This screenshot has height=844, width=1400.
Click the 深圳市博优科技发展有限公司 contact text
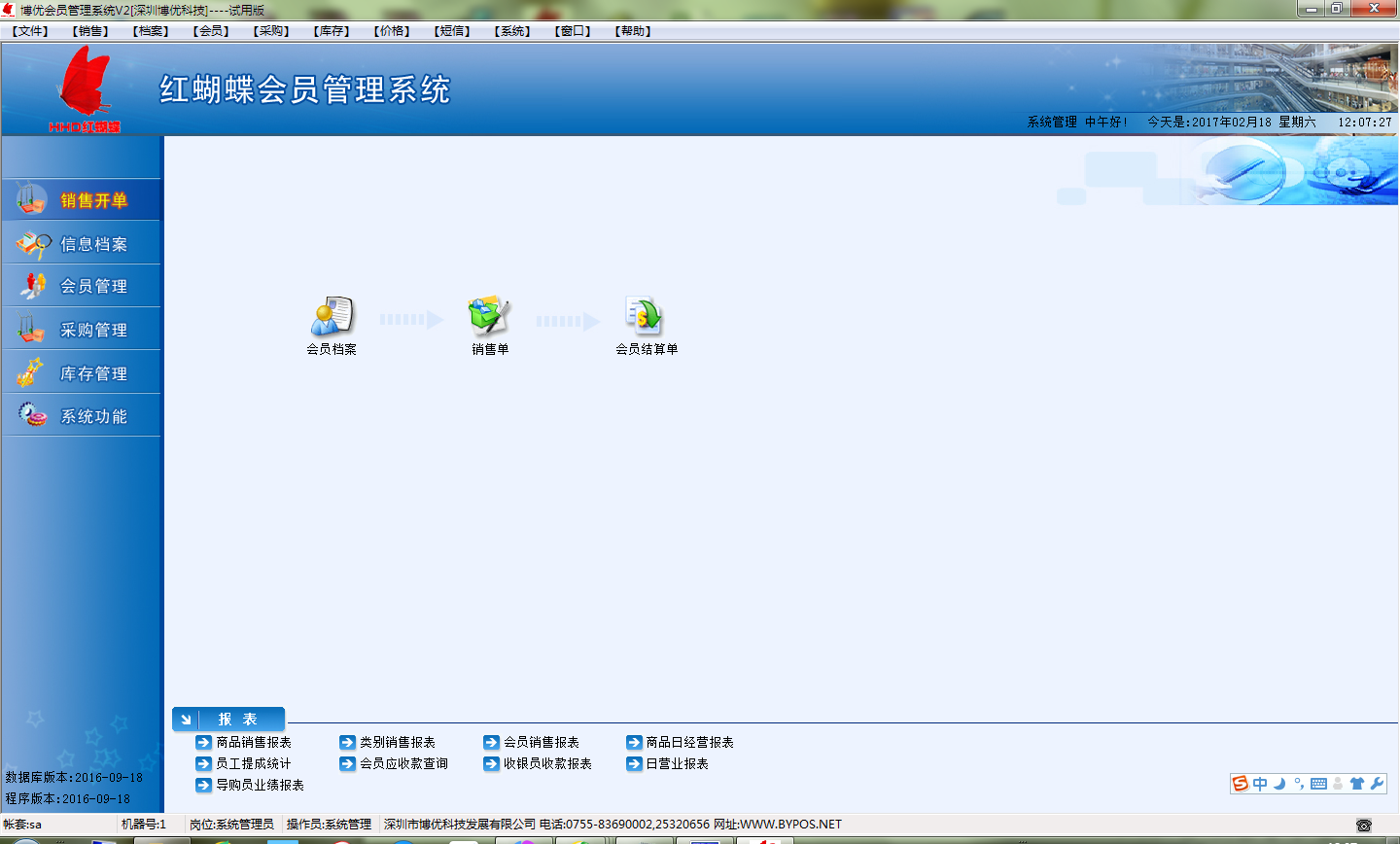pos(612,825)
